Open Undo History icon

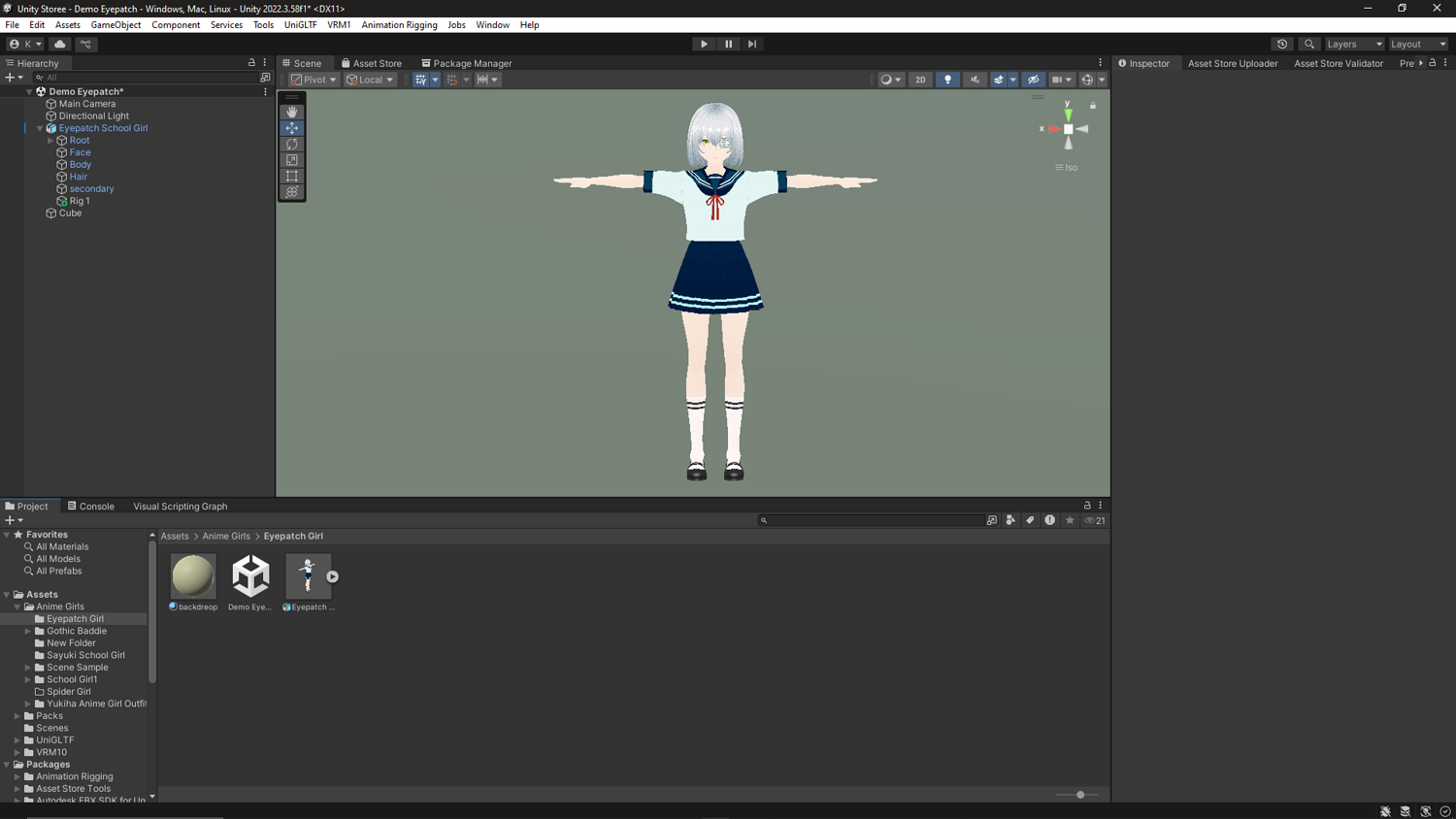pos(1282,44)
